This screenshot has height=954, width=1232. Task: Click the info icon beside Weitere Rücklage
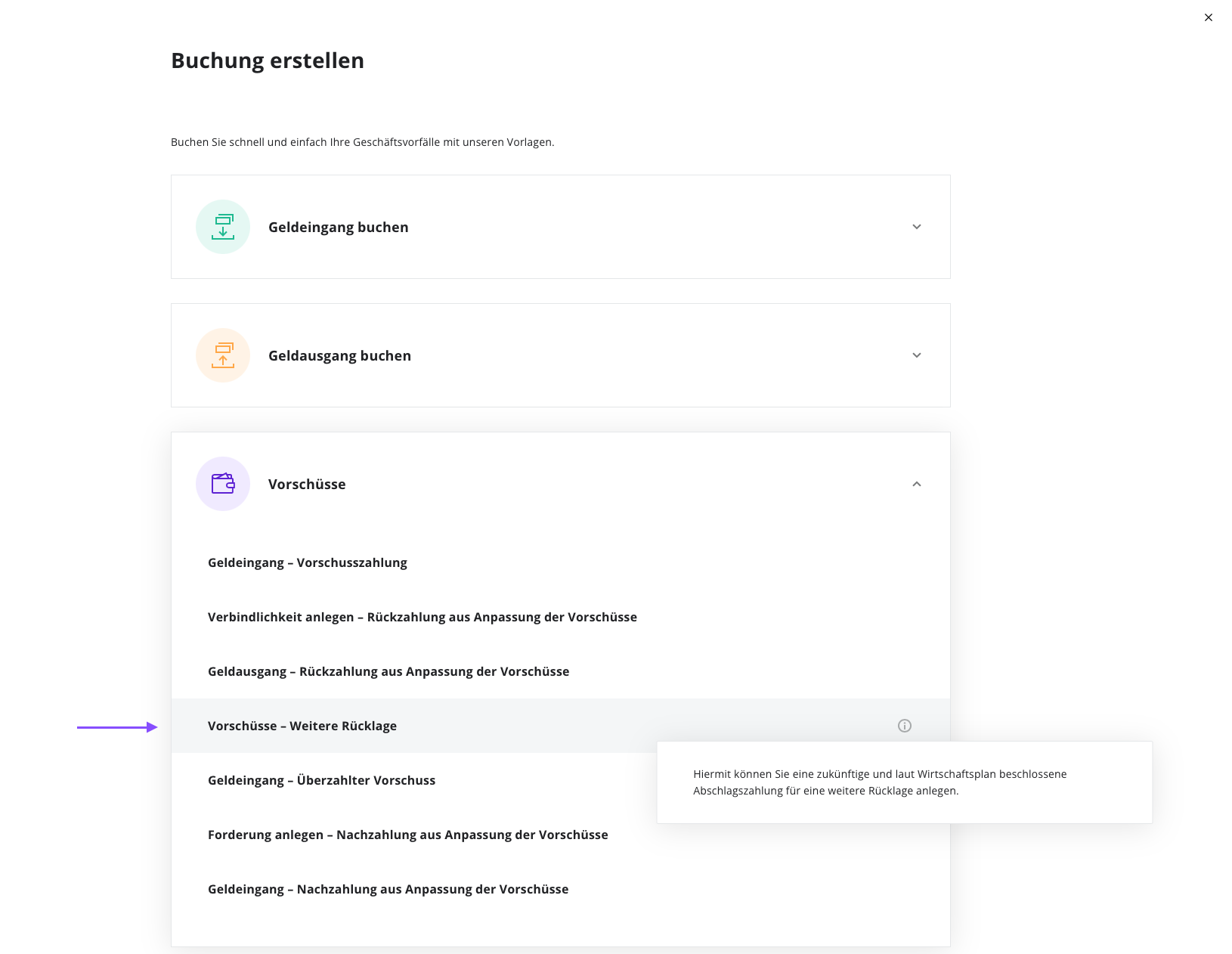coord(905,726)
